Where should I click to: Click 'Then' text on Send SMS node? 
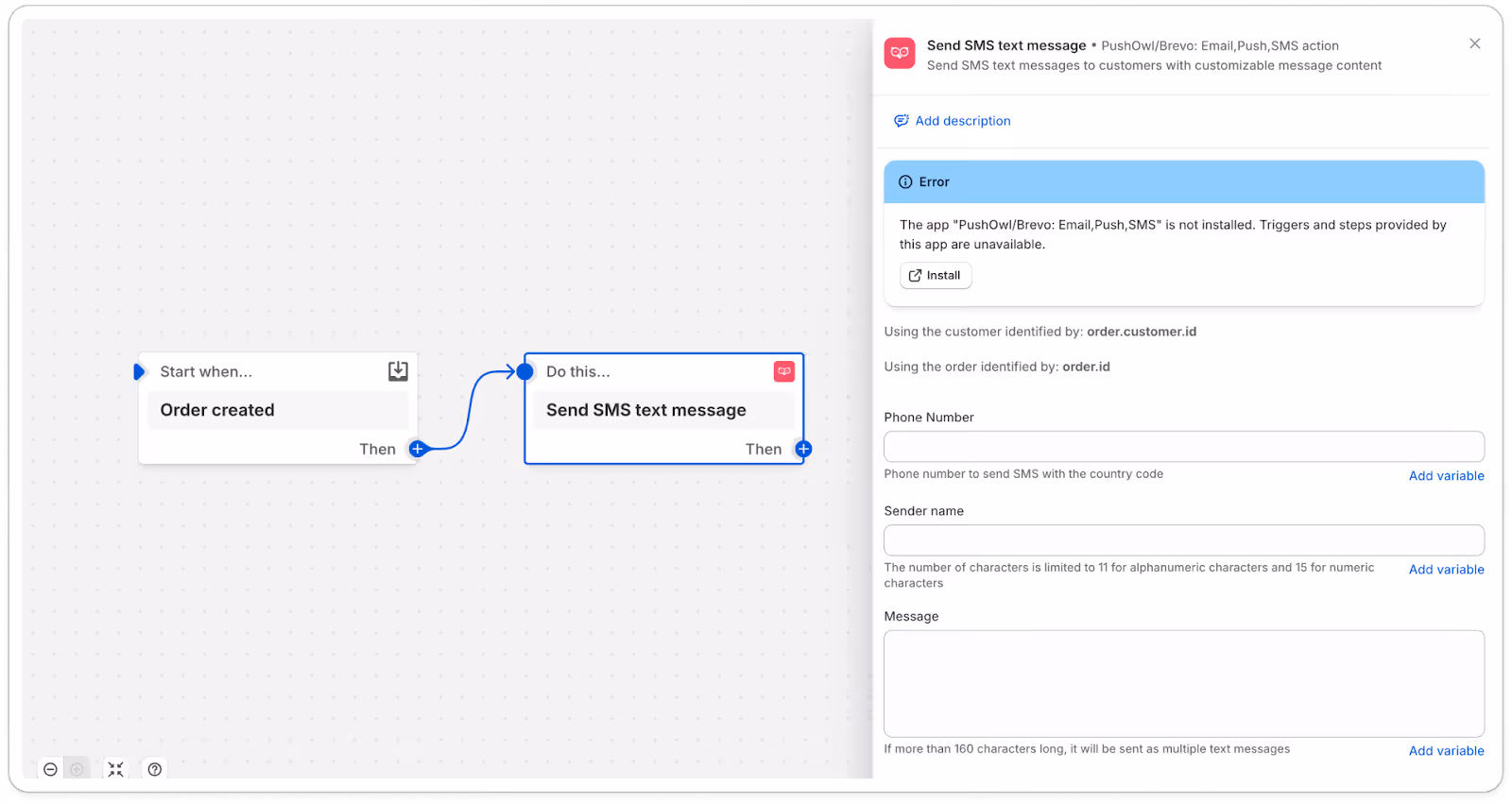tap(764, 449)
